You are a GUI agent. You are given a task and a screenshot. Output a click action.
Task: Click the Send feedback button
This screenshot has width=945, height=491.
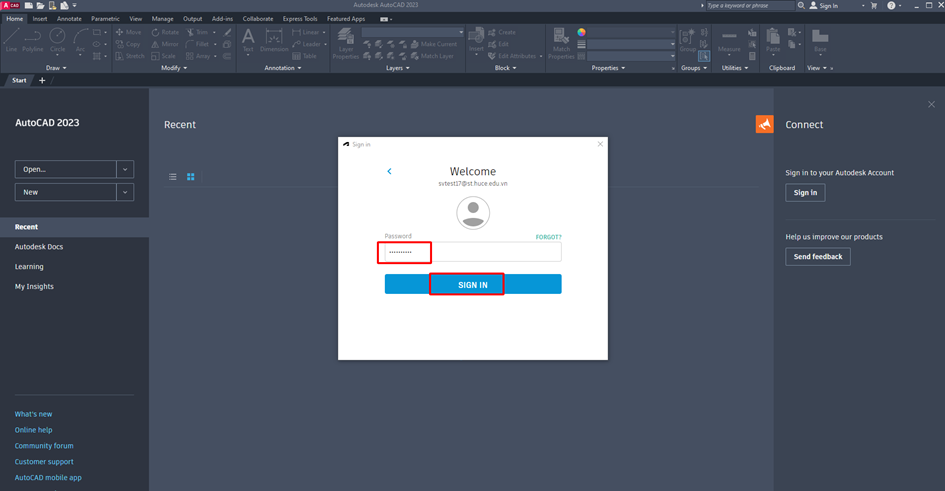point(817,257)
